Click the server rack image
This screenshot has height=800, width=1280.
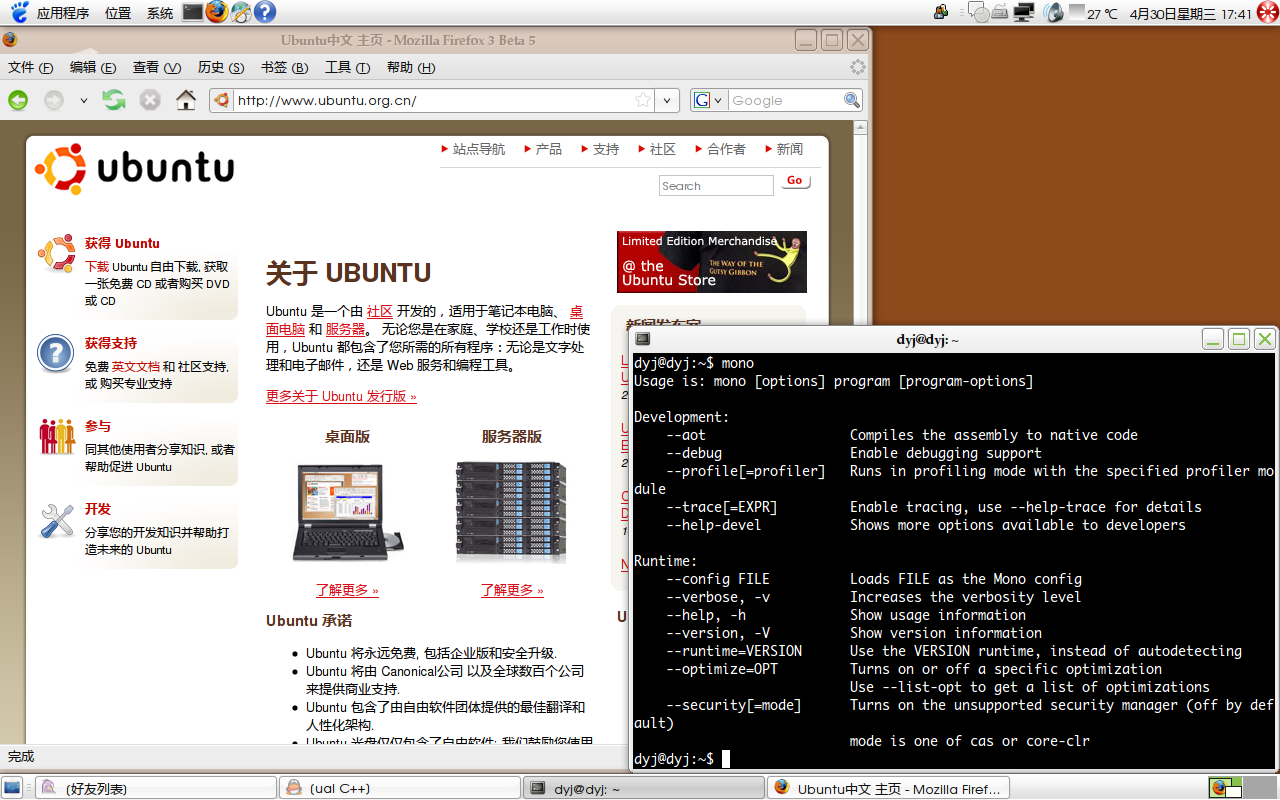tap(511, 510)
